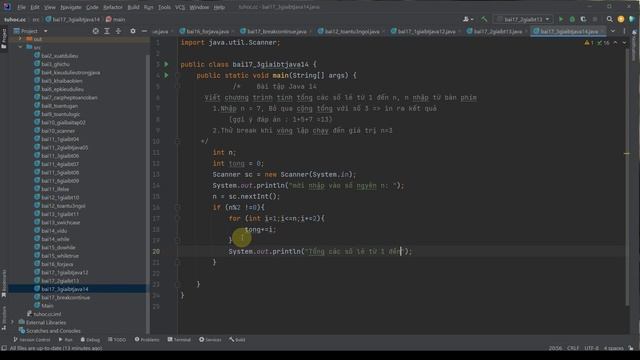This screenshot has height=360, width=640.
Task: Select bai17_breakcontinue in project tree
Action: [65, 298]
